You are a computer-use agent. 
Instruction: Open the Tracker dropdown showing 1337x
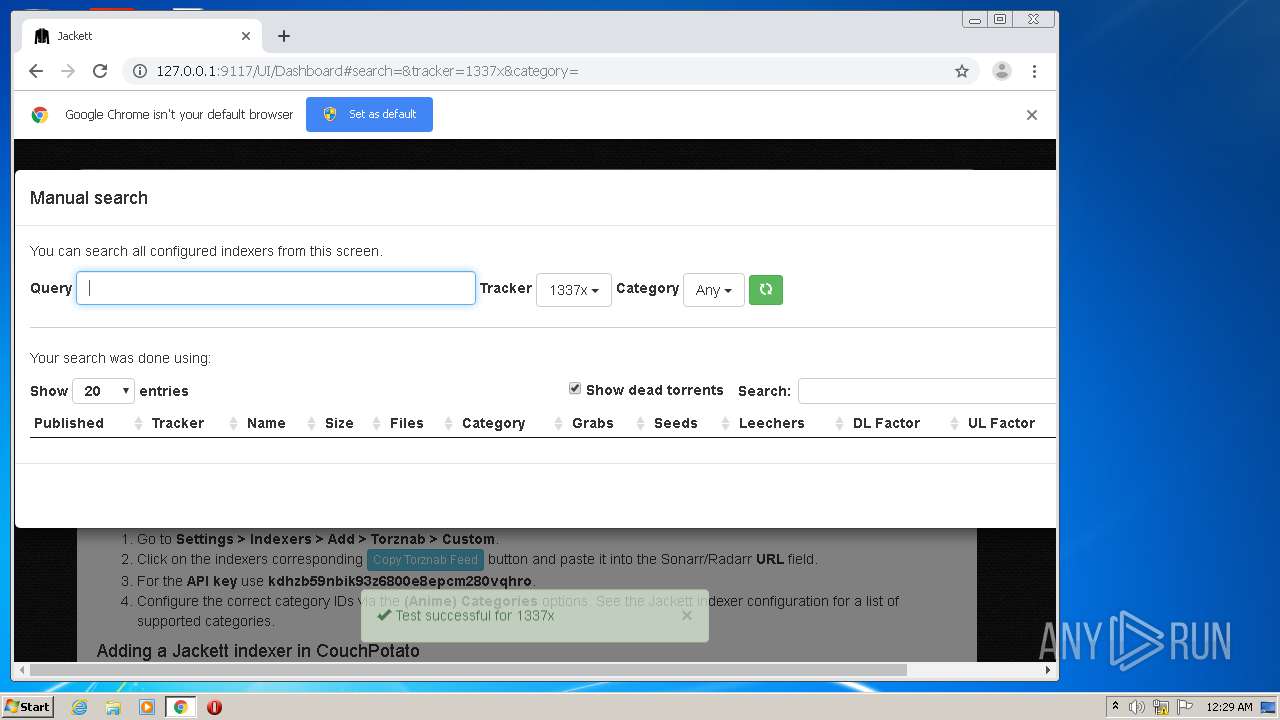coord(574,290)
